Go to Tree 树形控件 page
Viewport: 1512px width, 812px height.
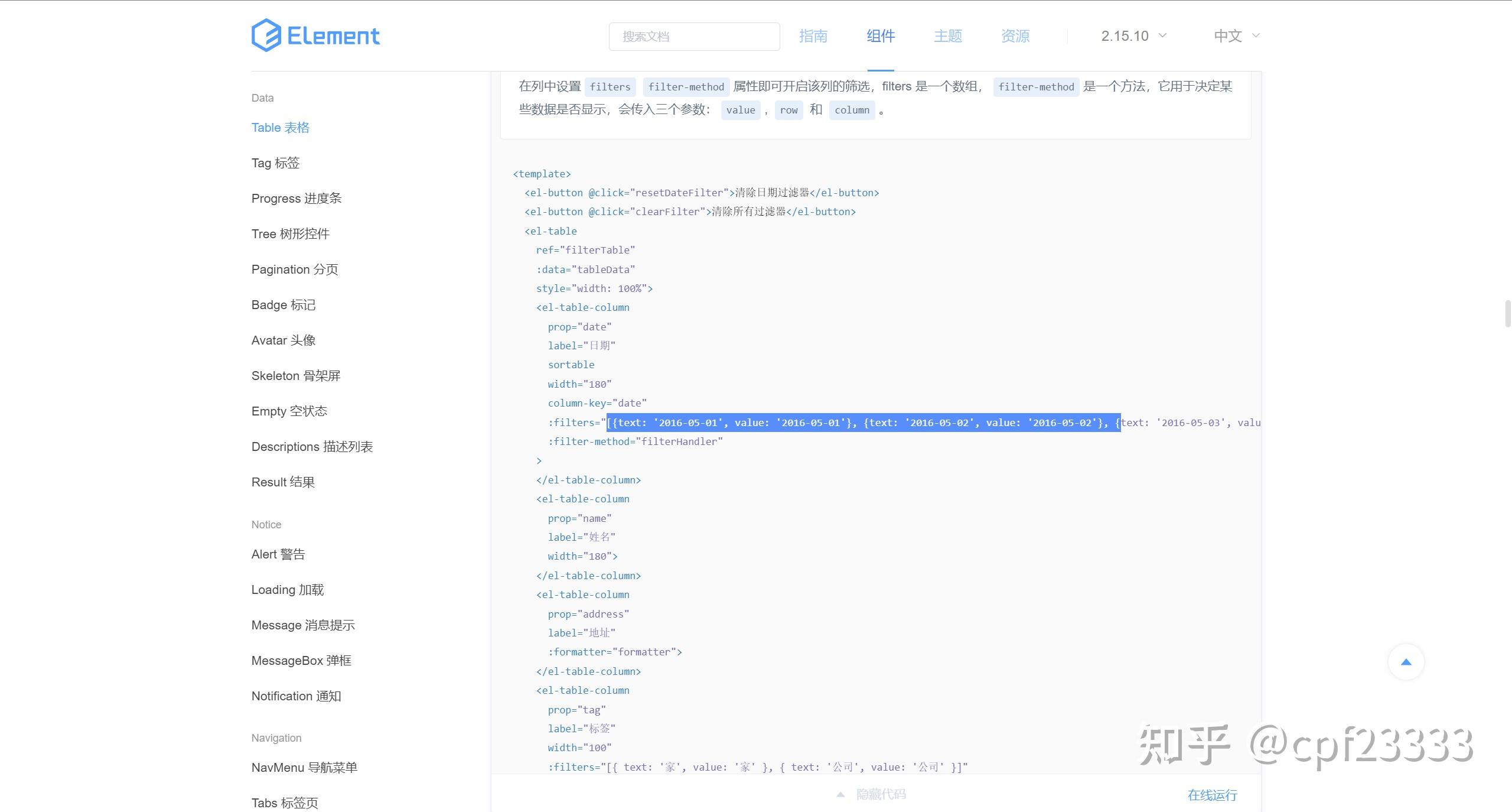pyautogui.click(x=290, y=234)
